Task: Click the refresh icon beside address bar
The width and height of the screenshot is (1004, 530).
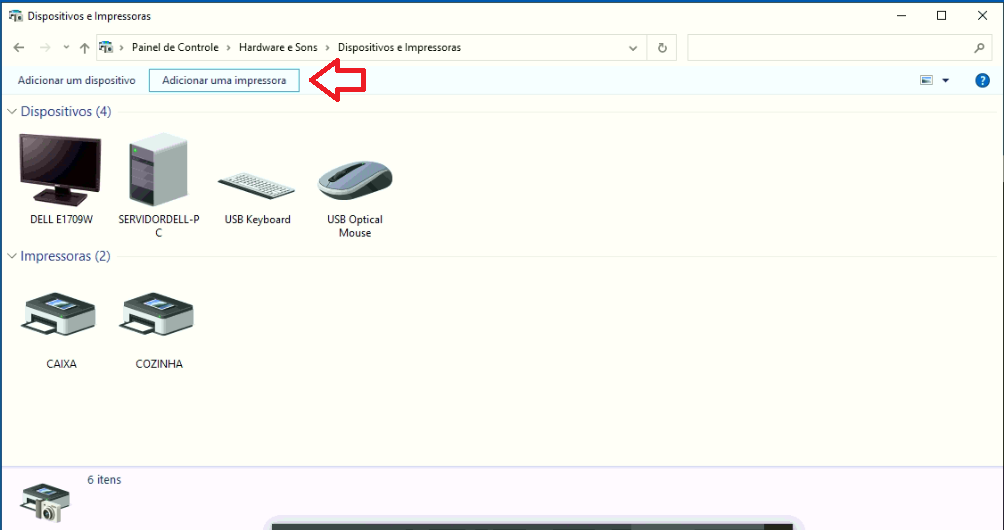Action: (x=662, y=48)
